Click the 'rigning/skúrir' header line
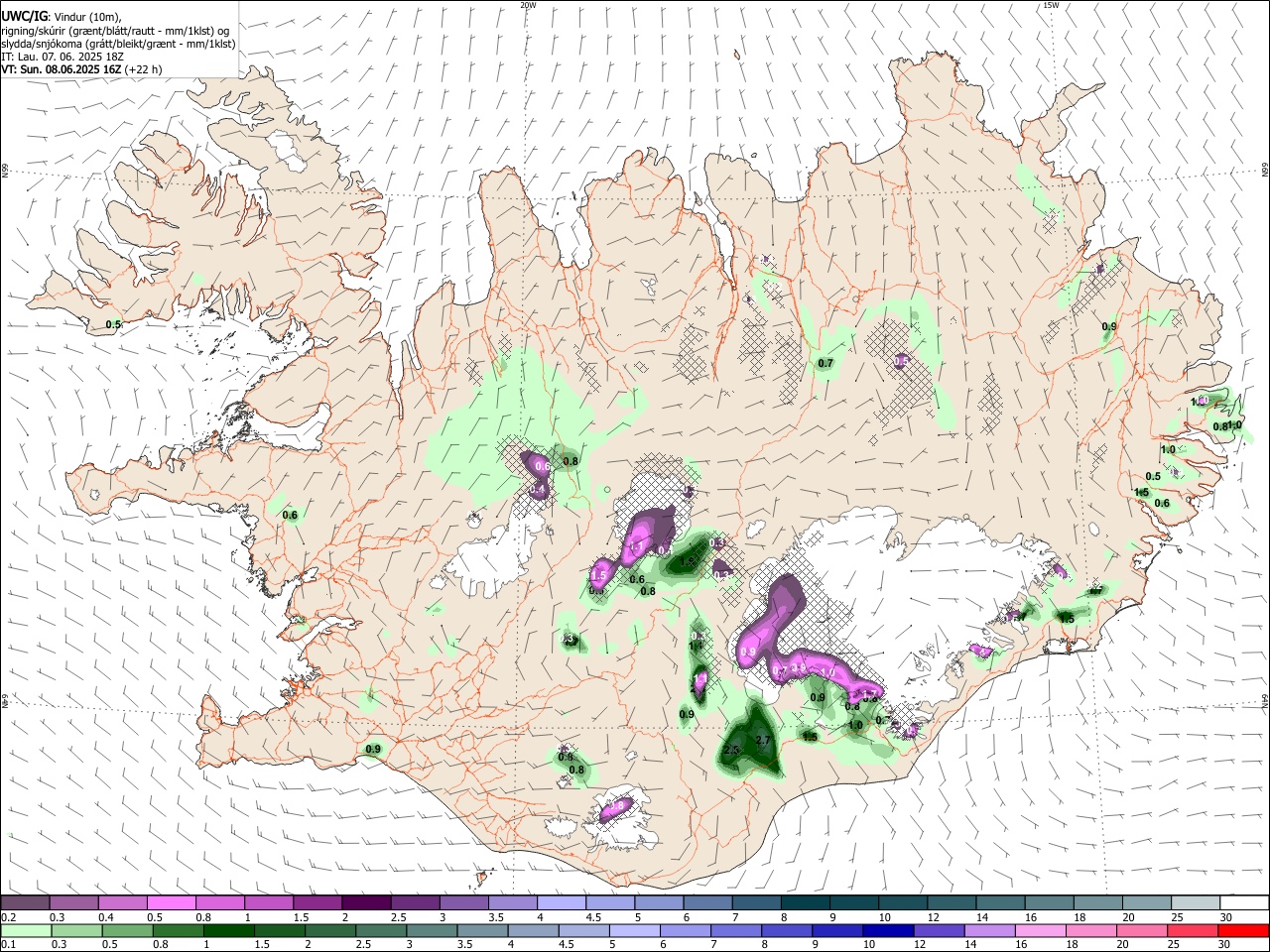 click(x=116, y=31)
